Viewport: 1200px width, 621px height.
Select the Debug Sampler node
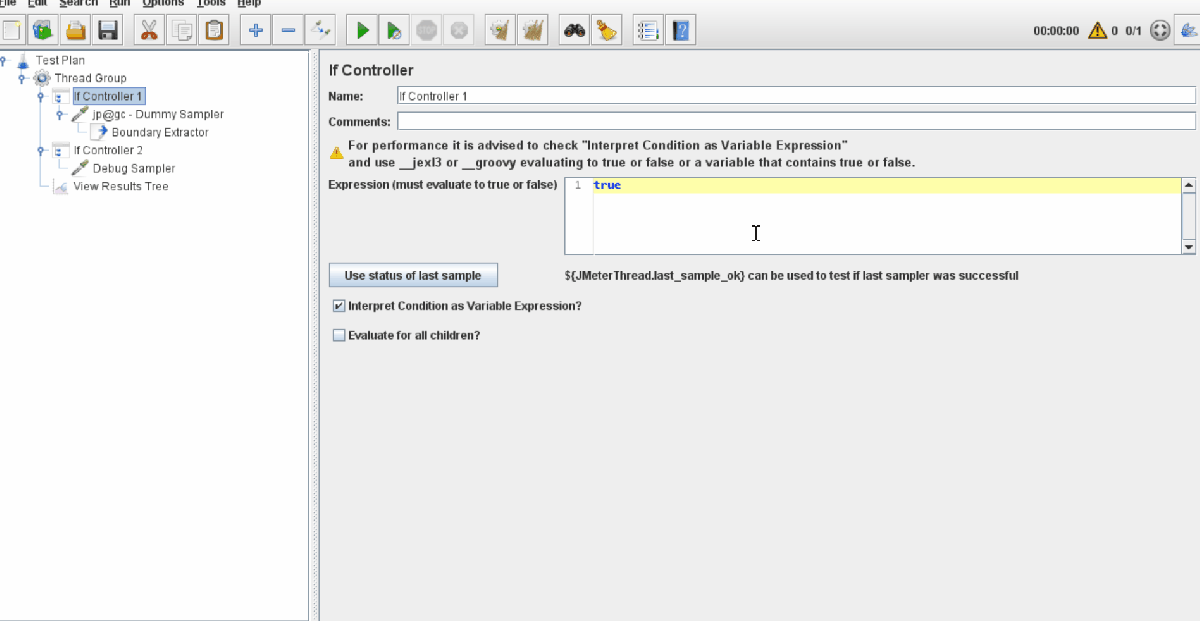[x=134, y=168]
